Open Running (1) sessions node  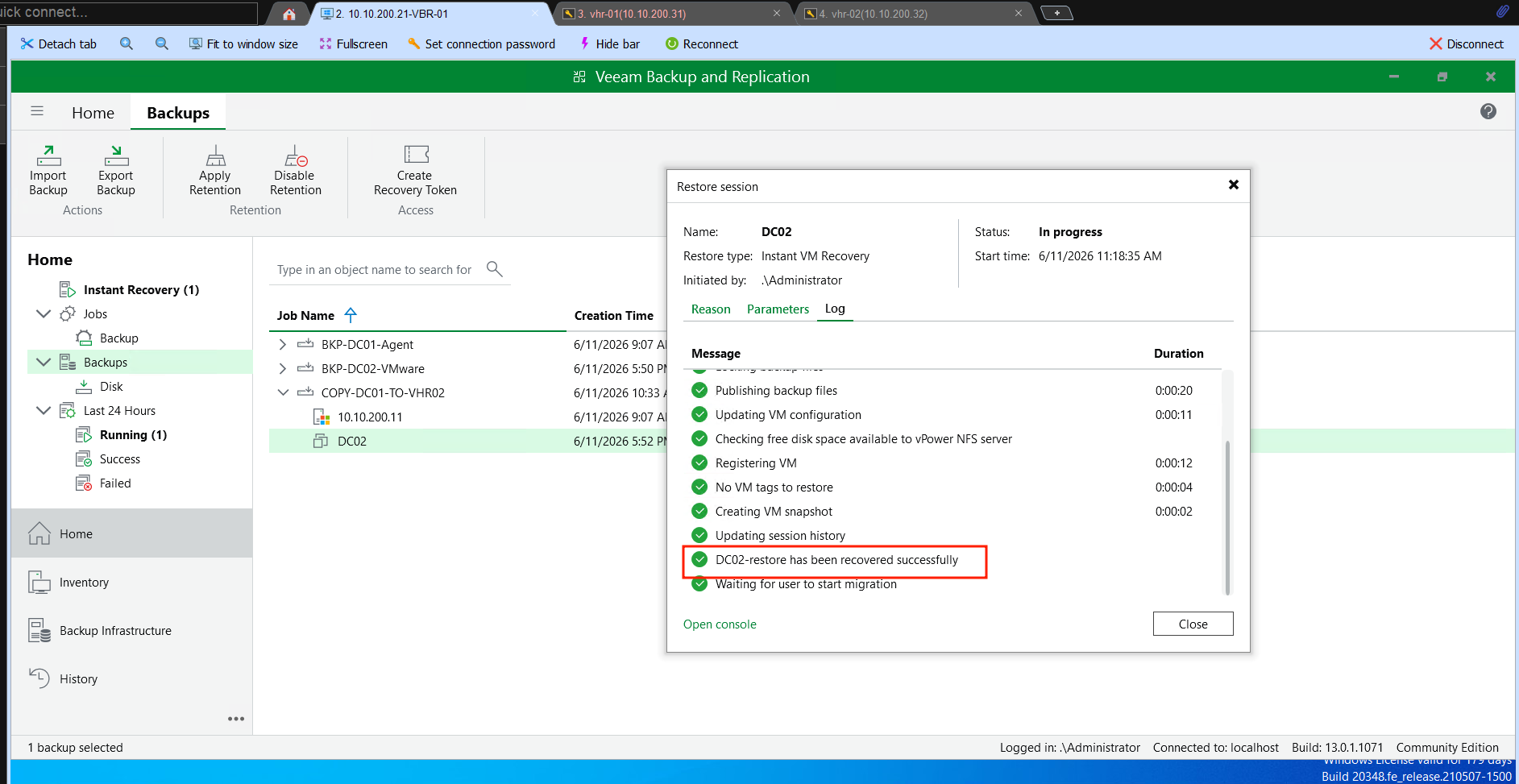pyautogui.click(x=133, y=435)
